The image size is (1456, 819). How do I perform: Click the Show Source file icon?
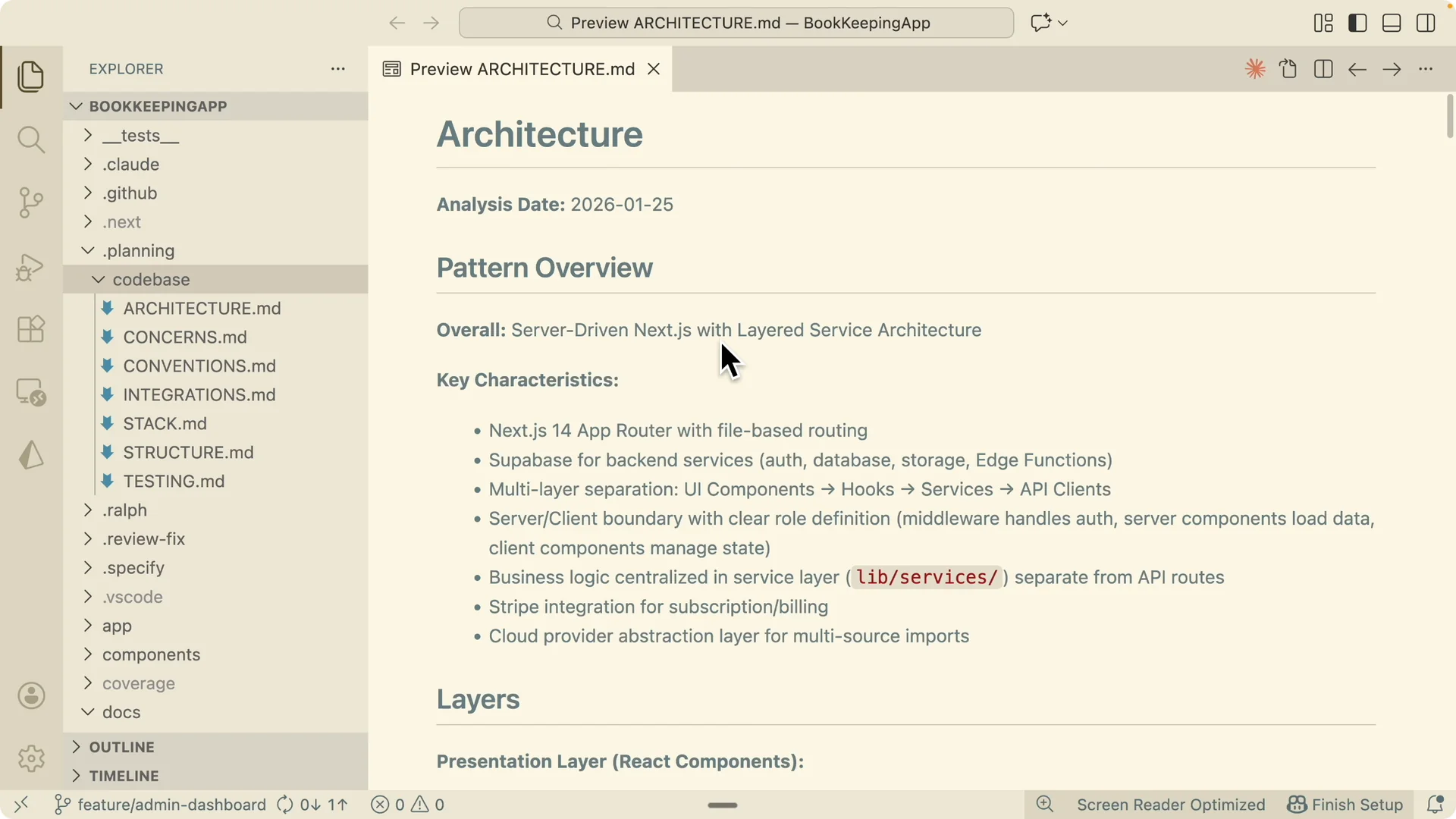click(1288, 69)
